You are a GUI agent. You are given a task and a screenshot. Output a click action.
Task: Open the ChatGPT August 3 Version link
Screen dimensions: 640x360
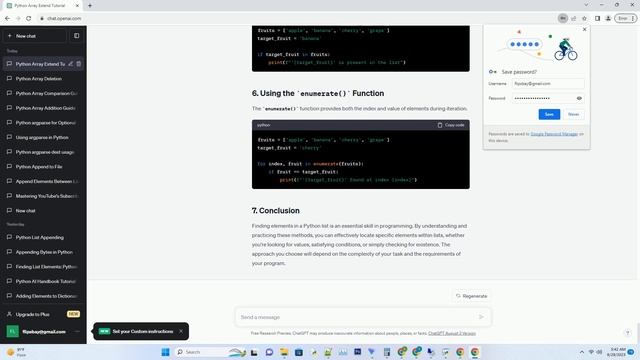click(x=452, y=333)
